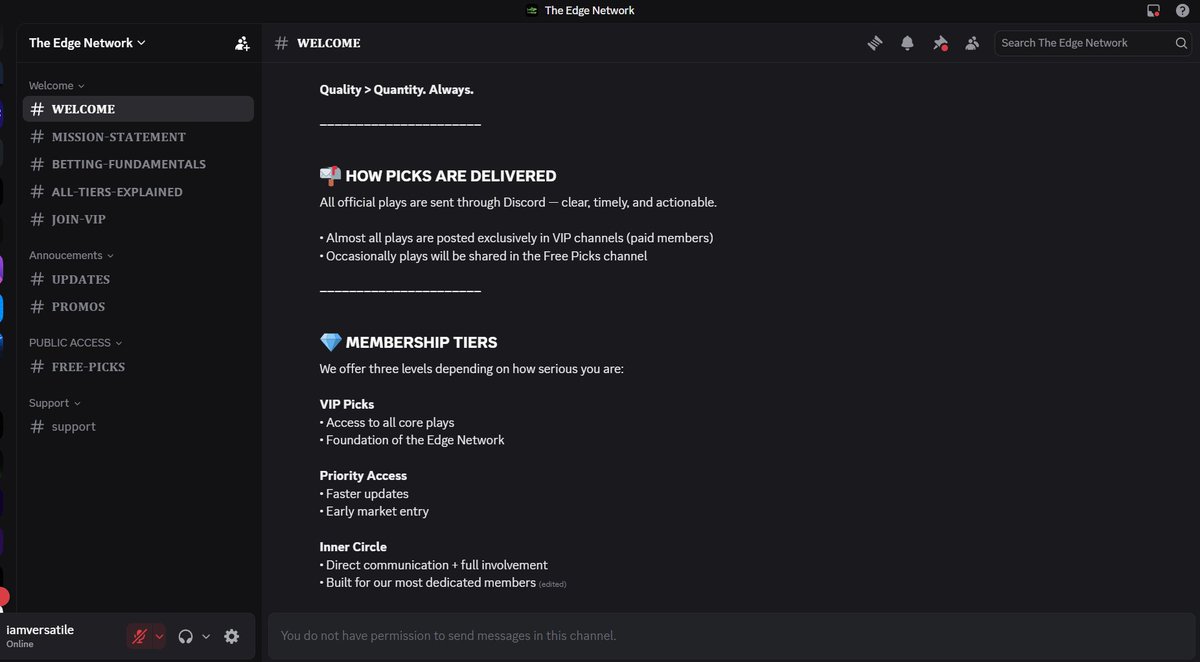Image resolution: width=1200 pixels, height=662 pixels.
Task: Open the help question mark icon
Action: click(x=1182, y=11)
